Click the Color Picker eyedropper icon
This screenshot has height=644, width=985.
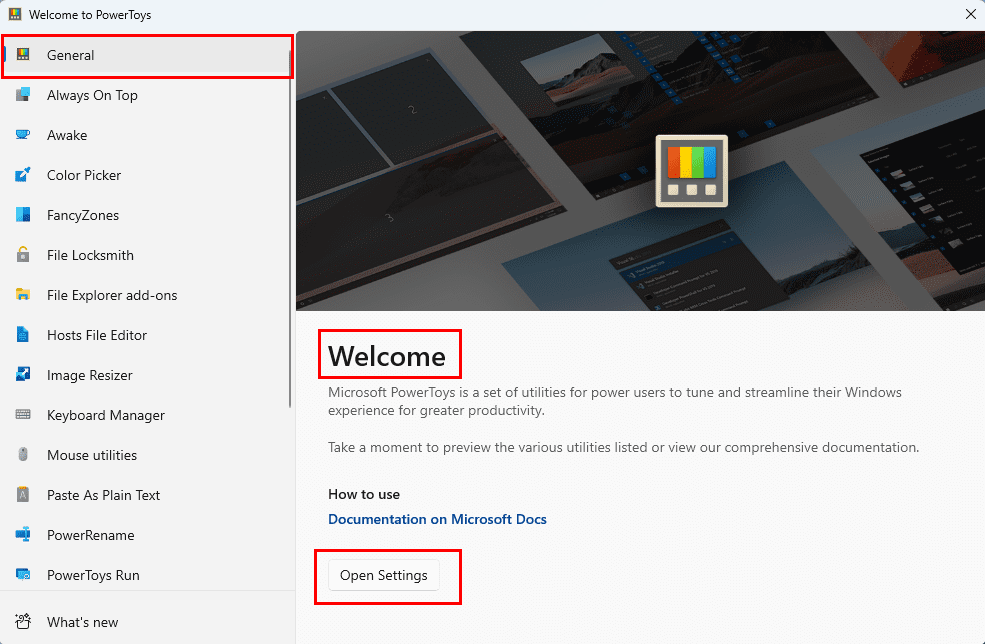23,175
